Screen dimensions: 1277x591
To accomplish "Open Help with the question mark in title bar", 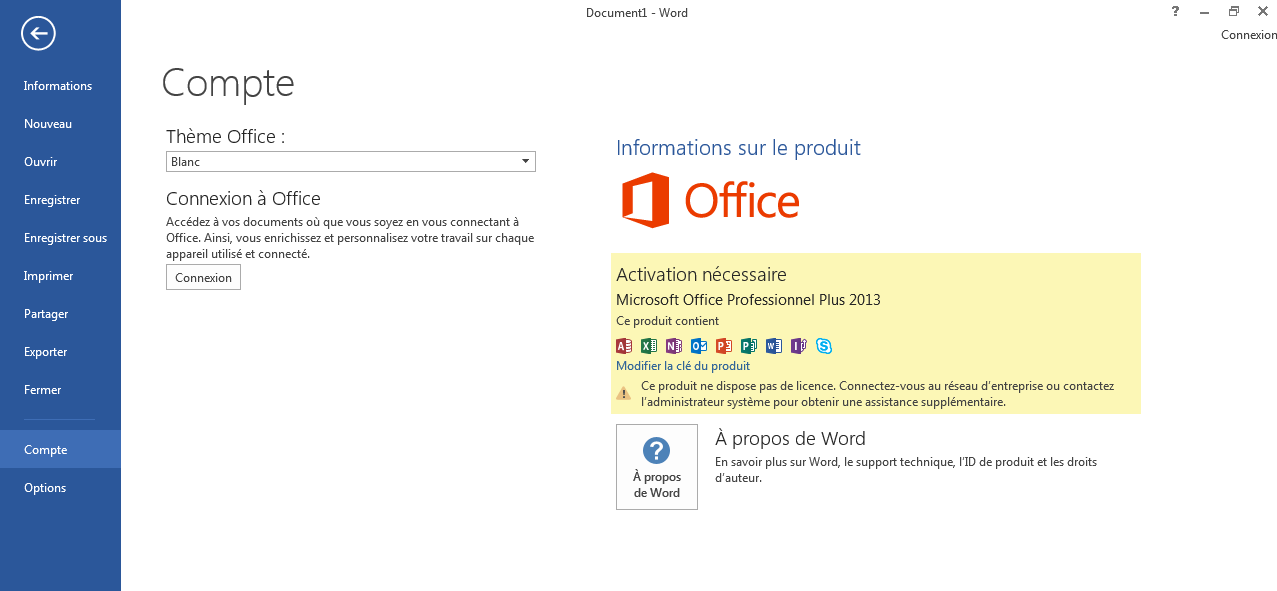I will coord(1175,11).
